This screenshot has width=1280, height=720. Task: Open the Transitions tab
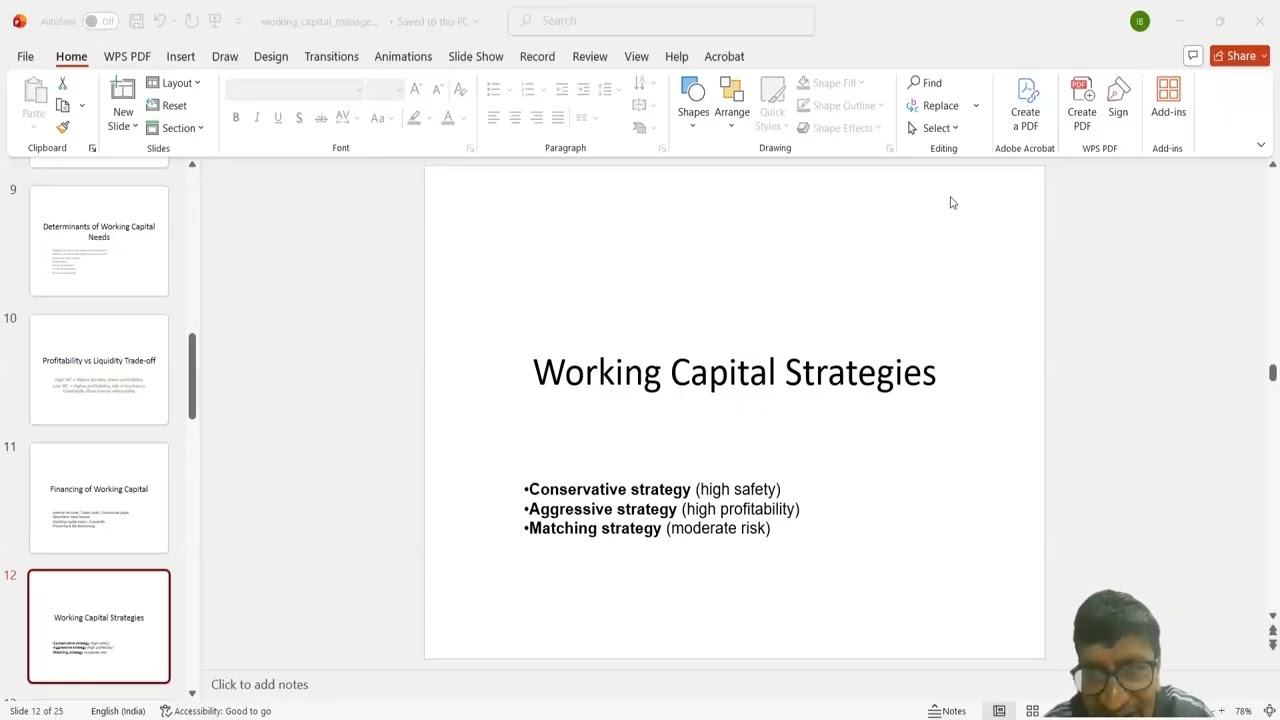331,56
